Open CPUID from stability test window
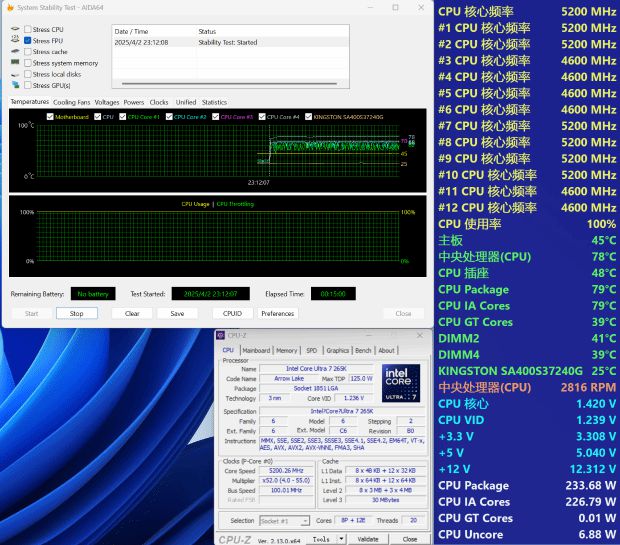Screen dimensions: 620x545 coord(232,313)
